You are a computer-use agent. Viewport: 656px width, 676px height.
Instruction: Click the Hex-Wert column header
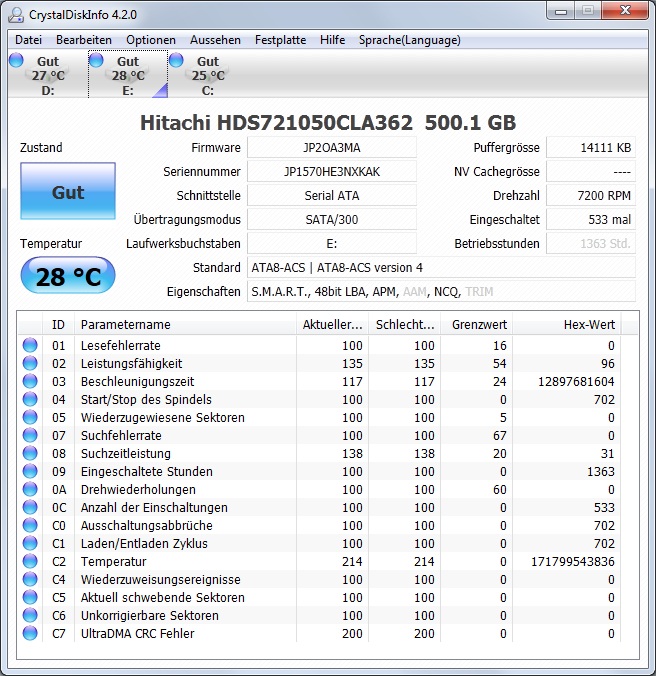coord(567,325)
